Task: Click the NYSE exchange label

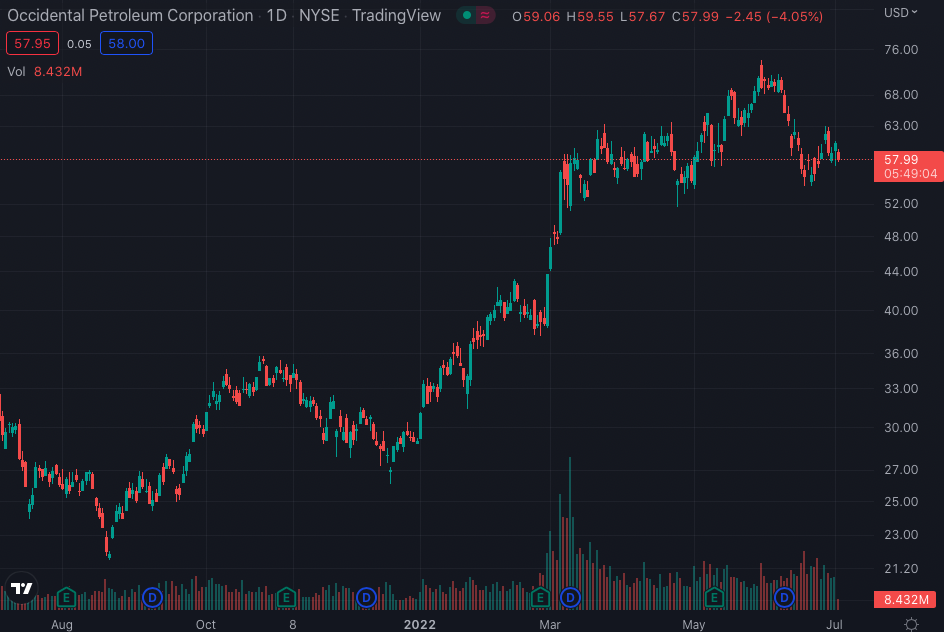Action: 319,16
